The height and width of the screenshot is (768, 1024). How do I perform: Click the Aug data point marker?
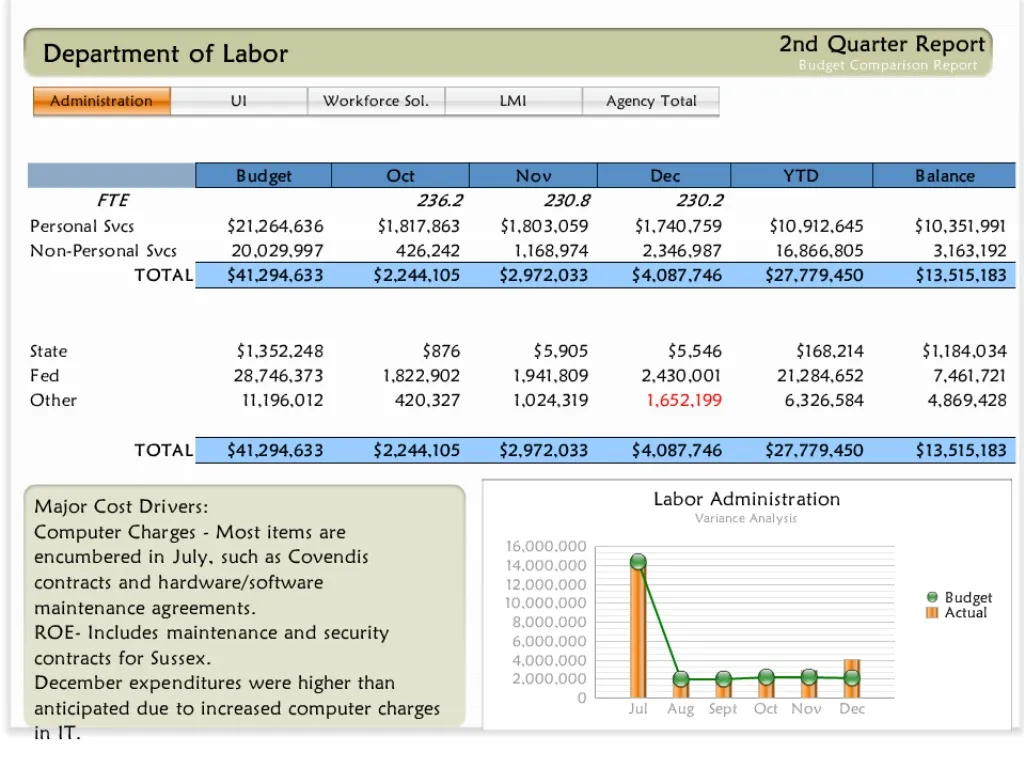point(681,679)
